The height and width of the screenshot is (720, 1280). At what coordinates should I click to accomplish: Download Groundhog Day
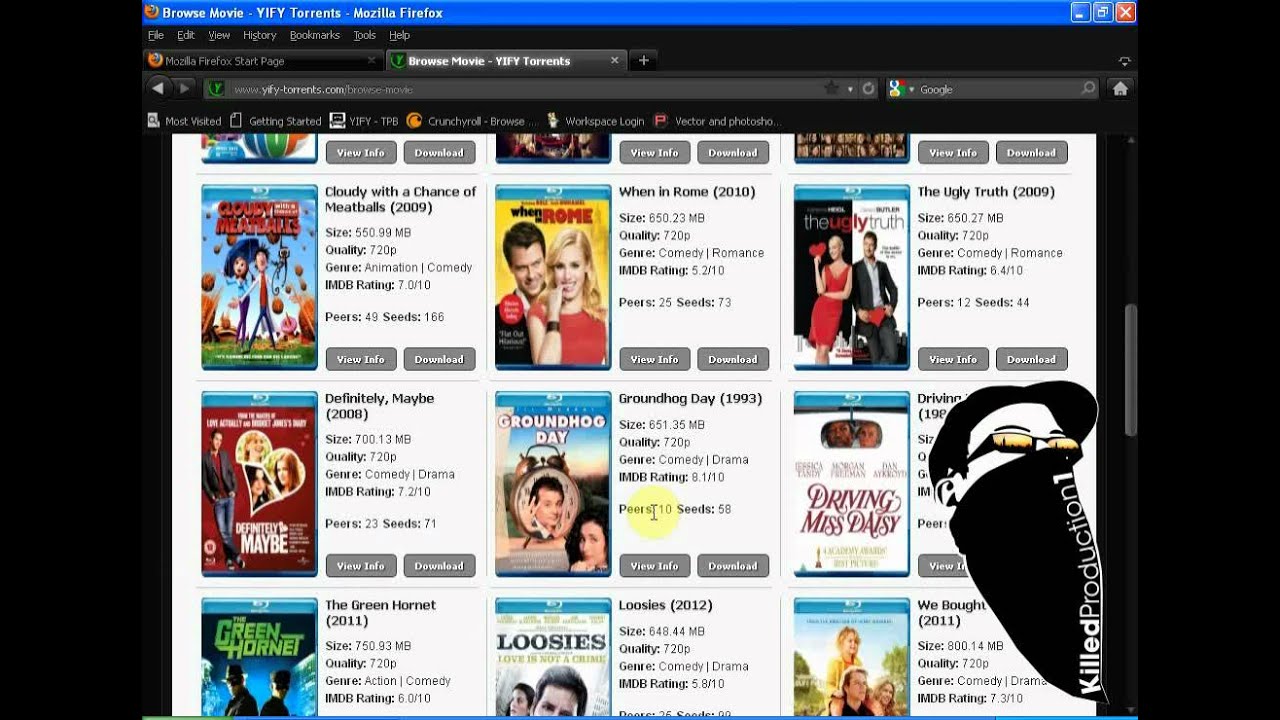pyautogui.click(x=733, y=566)
